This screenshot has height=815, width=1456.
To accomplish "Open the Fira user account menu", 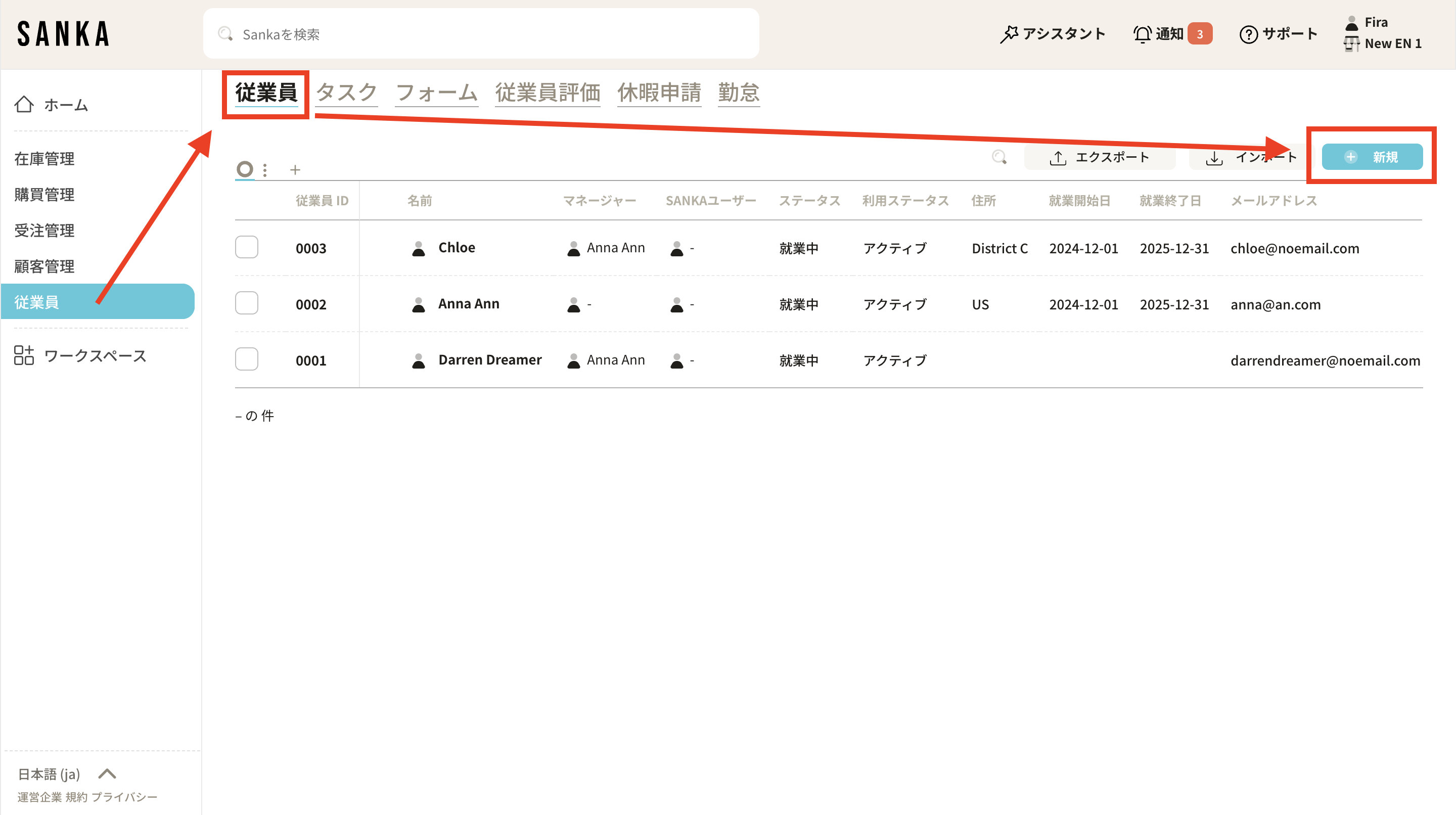I will pos(1375,23).
